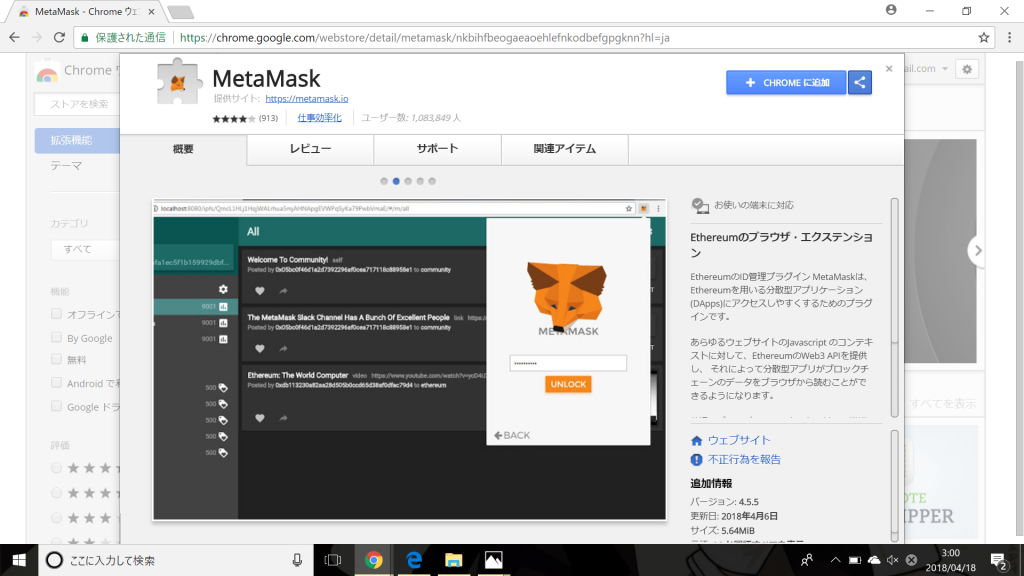Open the レビュー tab
Viewport: 1024px width, 576px height.
310,150
